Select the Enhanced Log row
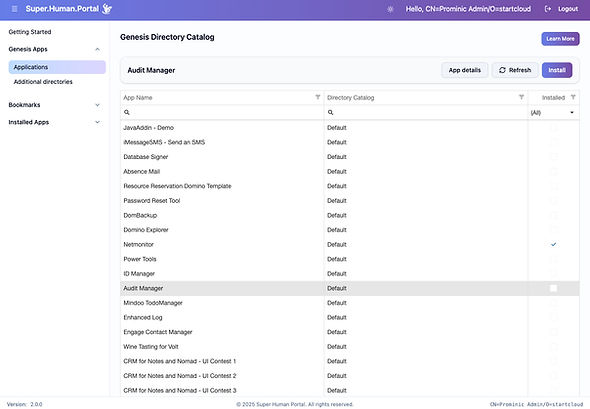590x409 pixels. pos(350,317)
